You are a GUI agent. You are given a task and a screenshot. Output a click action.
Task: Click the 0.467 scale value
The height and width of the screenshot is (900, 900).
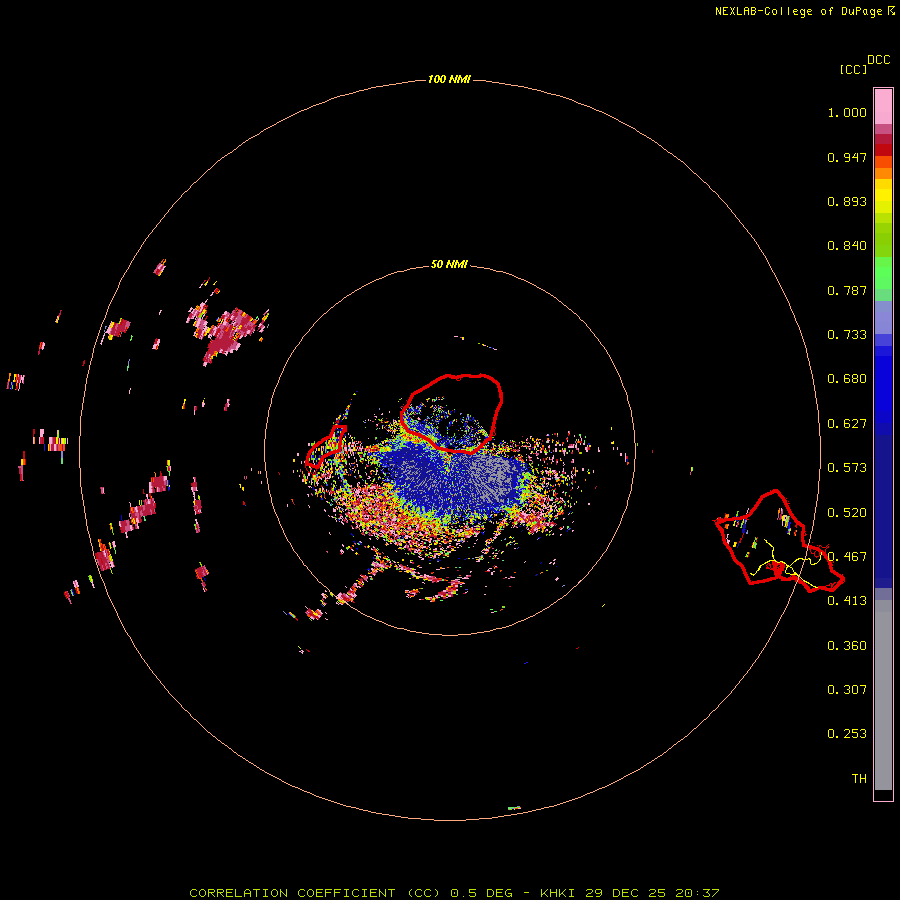pos(847,557)
